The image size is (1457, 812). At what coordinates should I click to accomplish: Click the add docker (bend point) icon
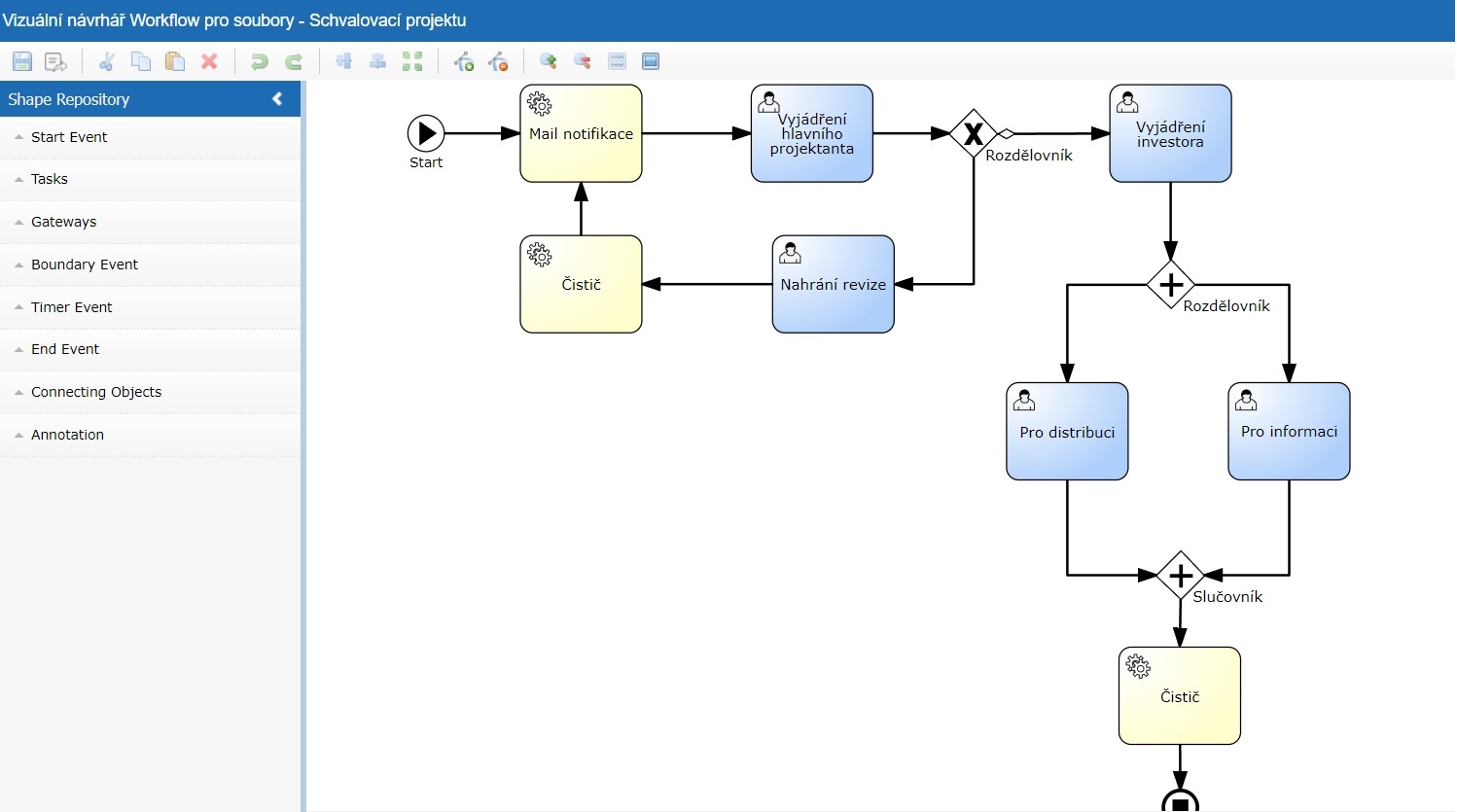point(464,62)
